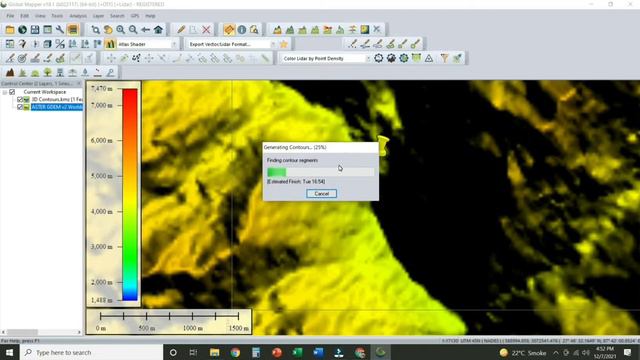Open the Atlas Shader dropdown
This screenshot has height=360, width=640.
(x=147, y=44)
